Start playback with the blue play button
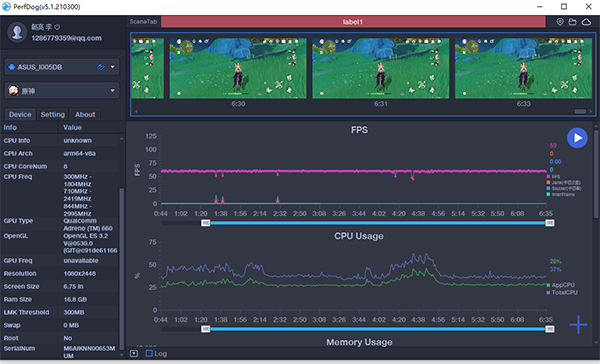The width and height of the screenshot is (600, 364). point(577,138)
